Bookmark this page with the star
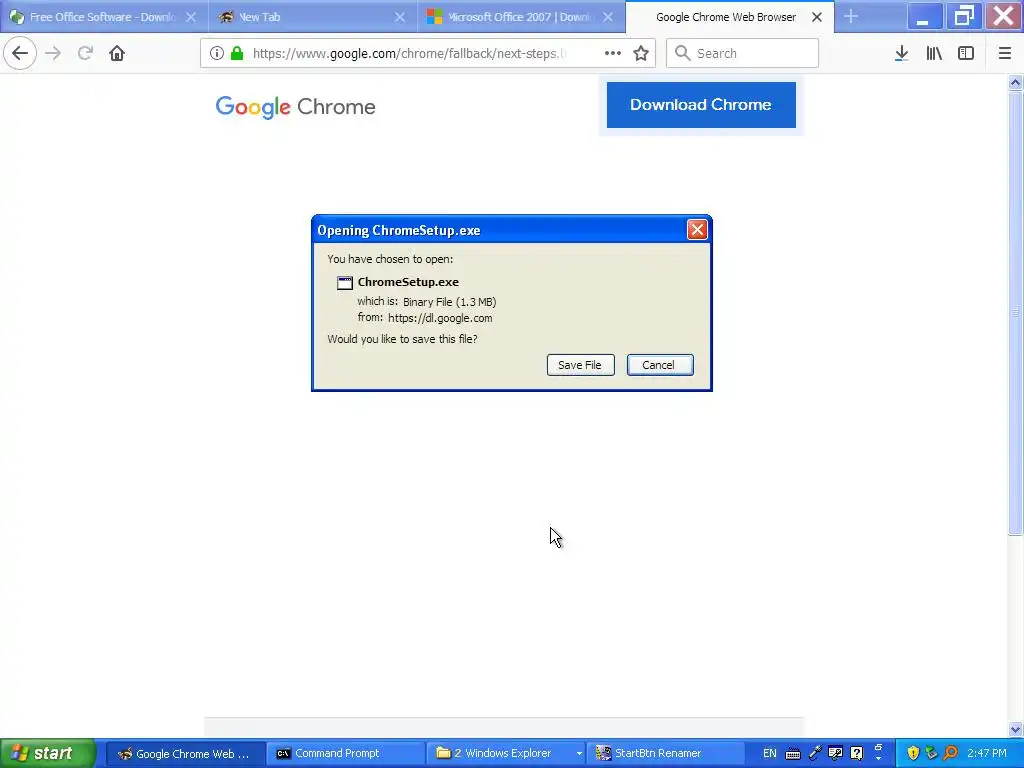The width and height of the screenshot is (1024, 768). pyautogui.click(x=641, y=53)
